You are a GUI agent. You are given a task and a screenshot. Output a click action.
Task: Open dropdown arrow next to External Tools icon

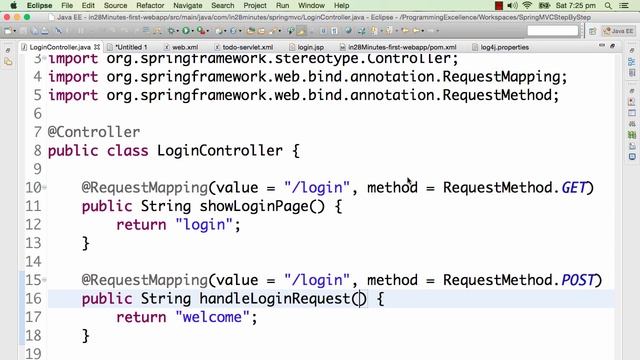(207, 31)
